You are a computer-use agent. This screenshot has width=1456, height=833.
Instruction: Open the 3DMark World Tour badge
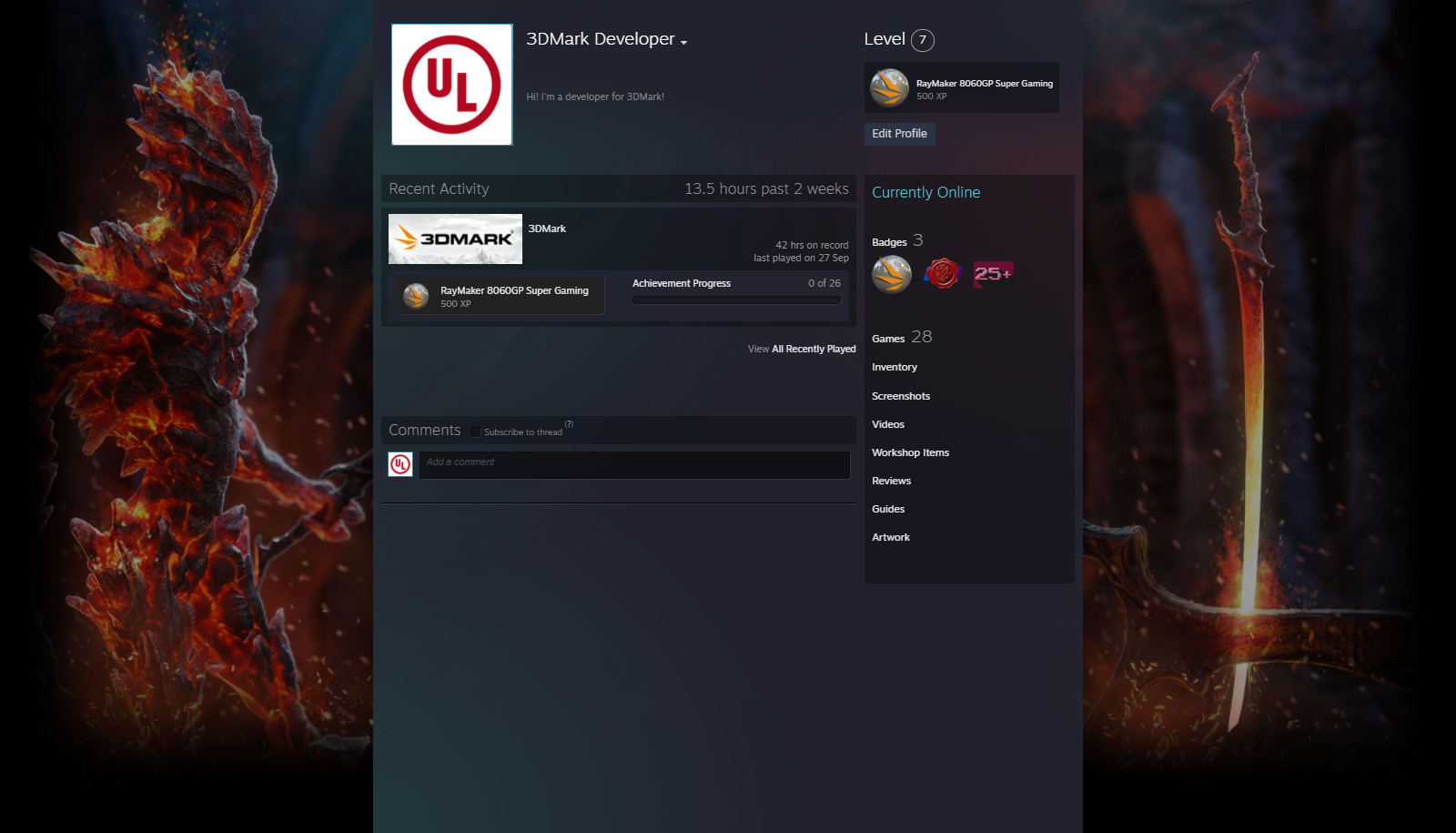(x=891, y=274)
